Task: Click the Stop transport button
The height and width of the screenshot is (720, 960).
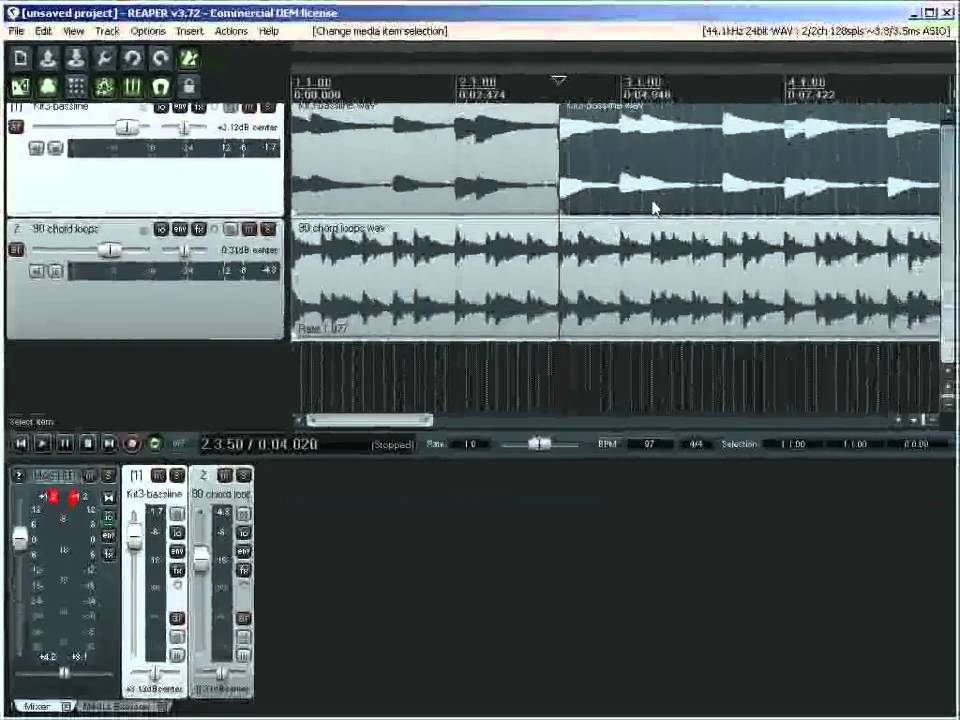Action: coord(88,443)
